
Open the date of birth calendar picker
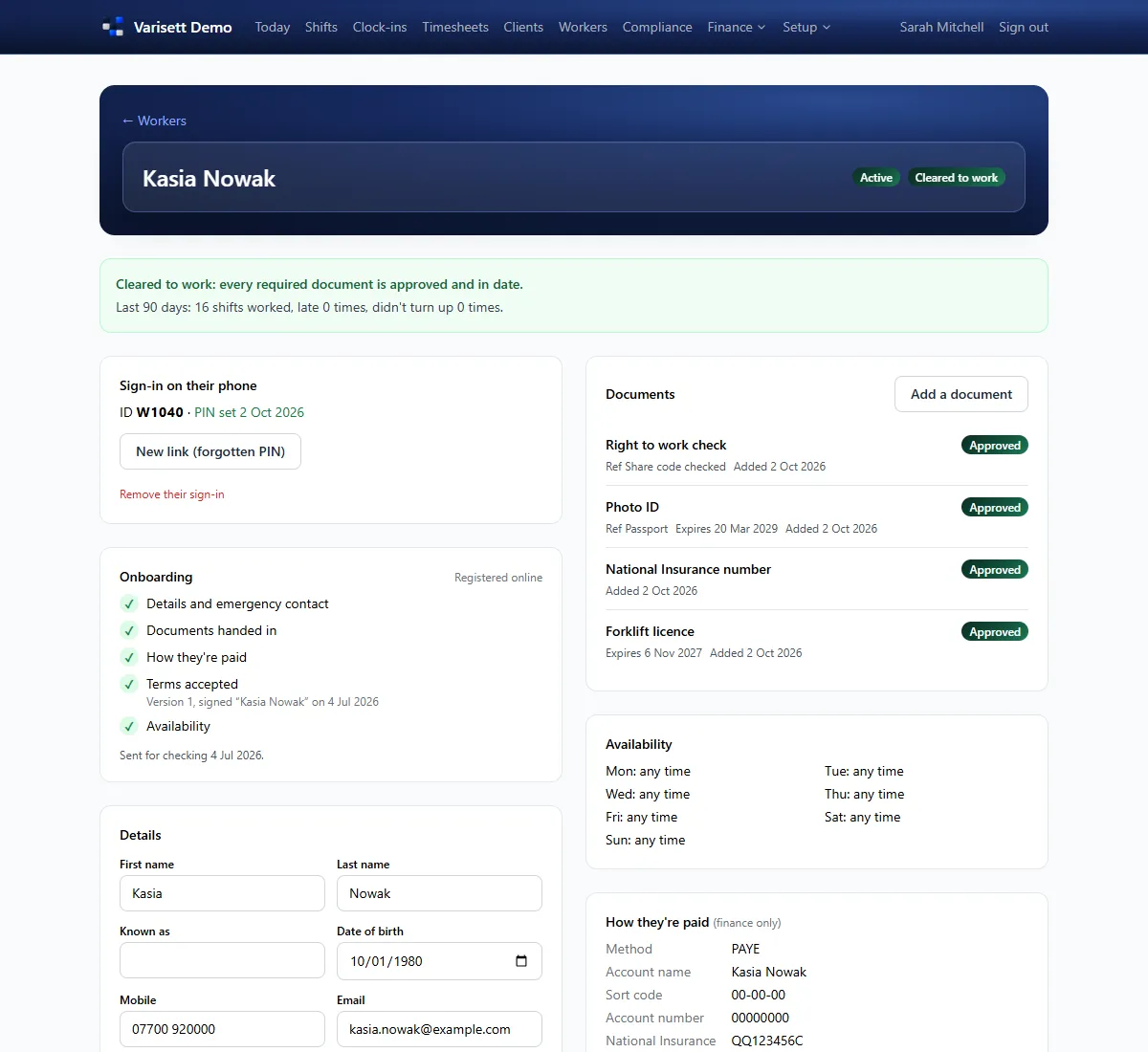521,961
